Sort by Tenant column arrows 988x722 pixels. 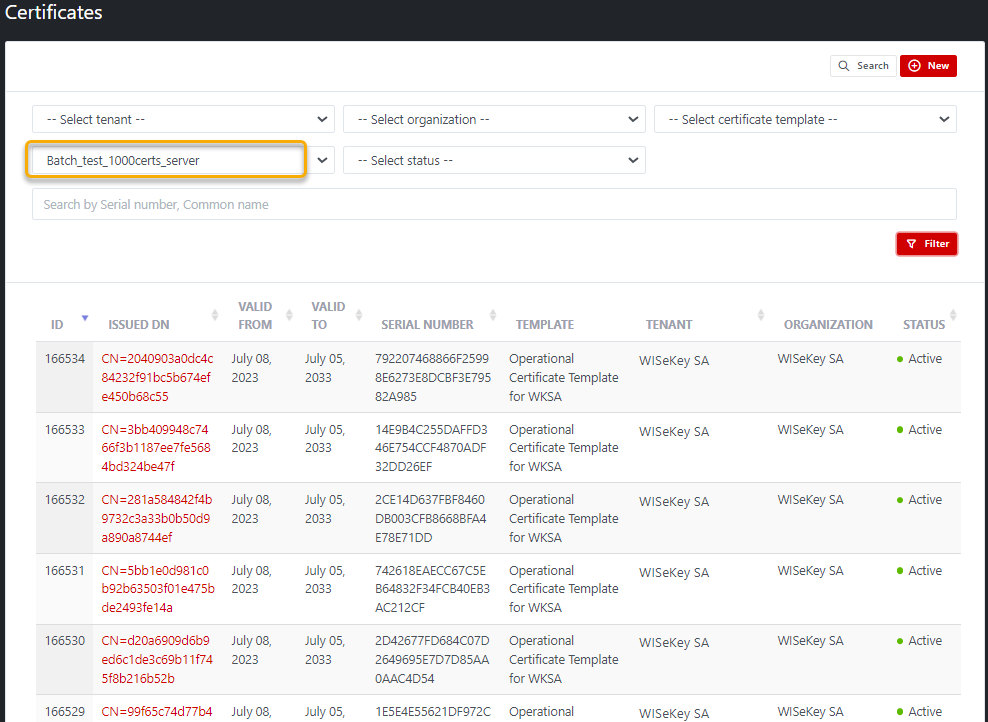(x=760, y=316)
